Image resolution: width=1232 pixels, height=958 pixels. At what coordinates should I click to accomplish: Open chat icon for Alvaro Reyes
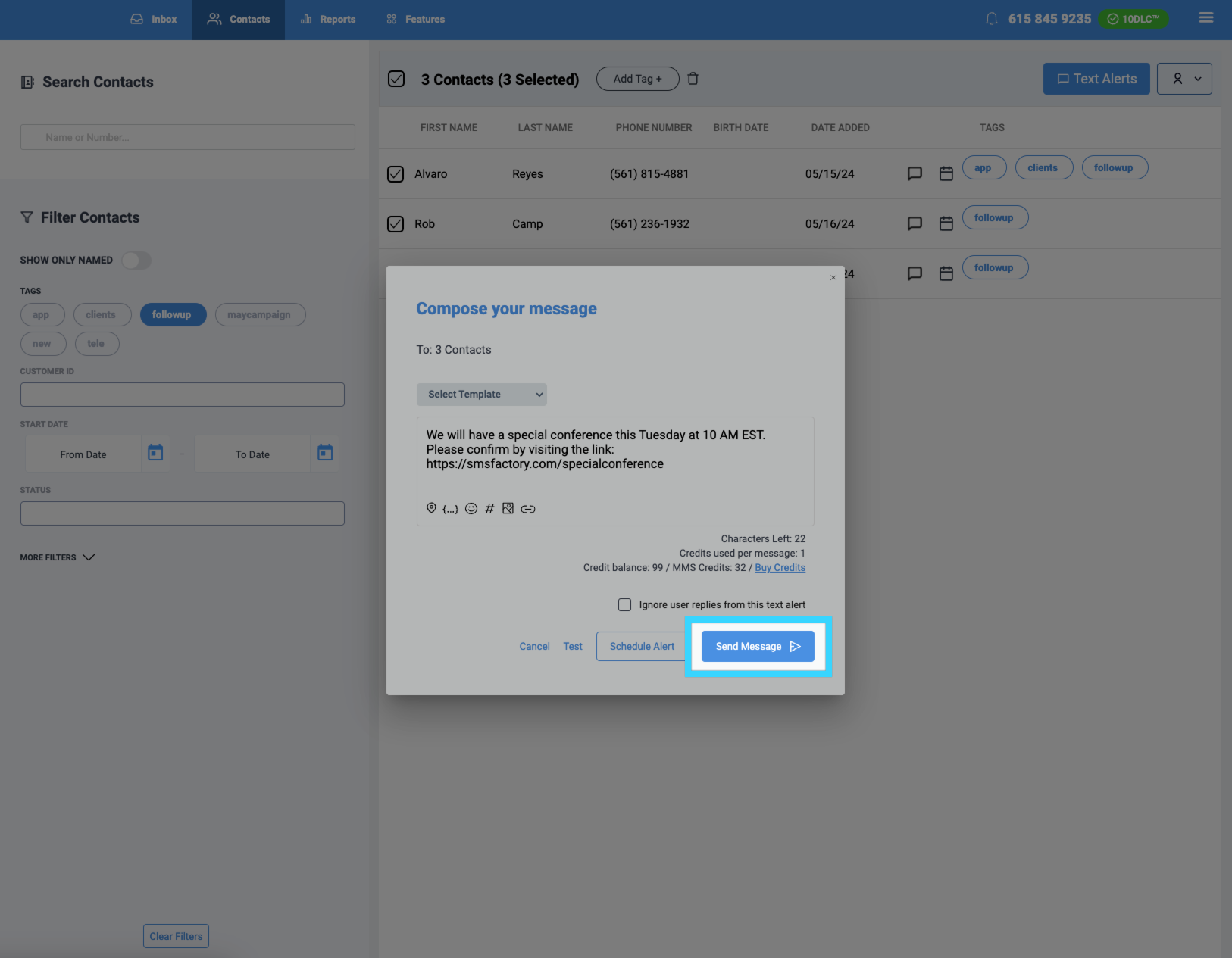pos(915,173)
